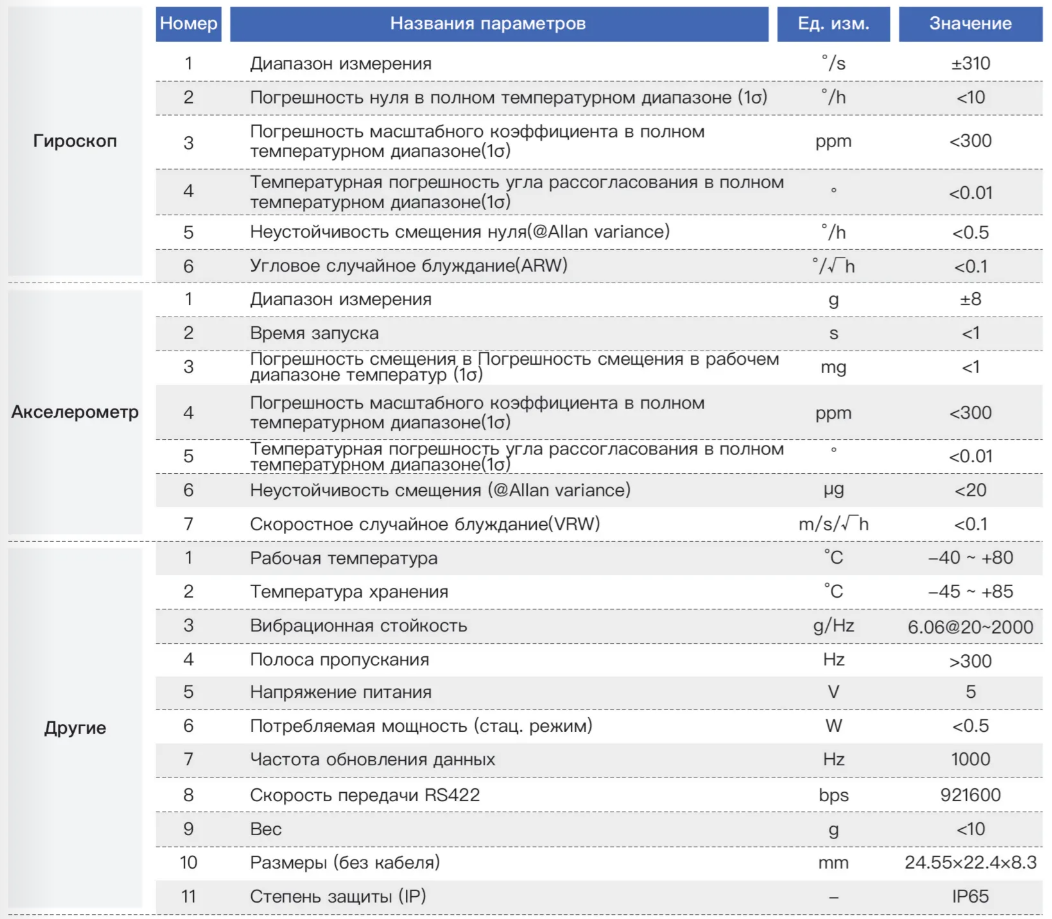Click 'Угловое случайное блуждание(ARW)' parameter
Image resolution: width=1052 pixels, height=919 pixels.
pyautogui.click(x=409, y=266)
